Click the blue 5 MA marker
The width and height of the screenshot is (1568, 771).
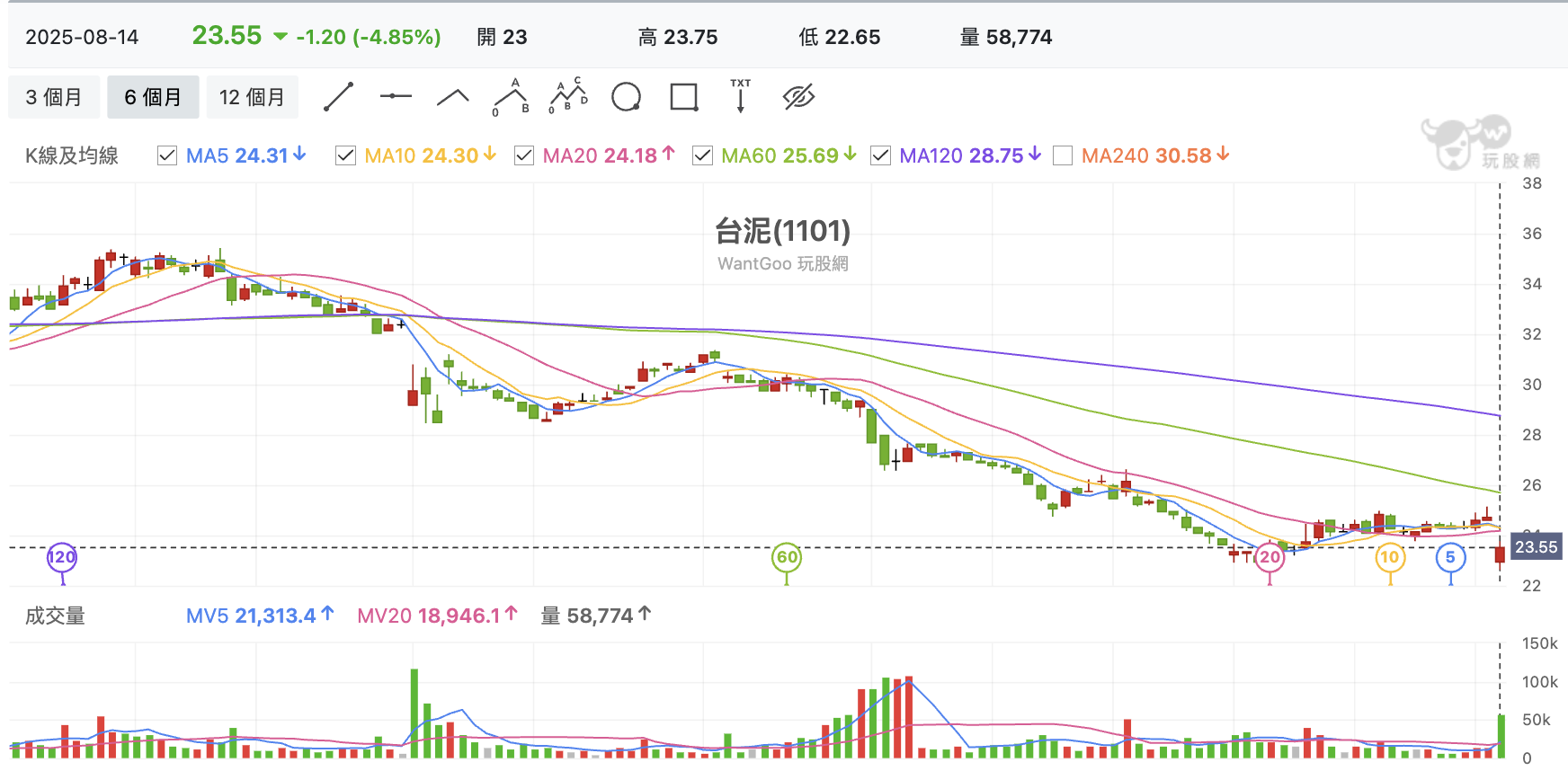[1450, 557]
